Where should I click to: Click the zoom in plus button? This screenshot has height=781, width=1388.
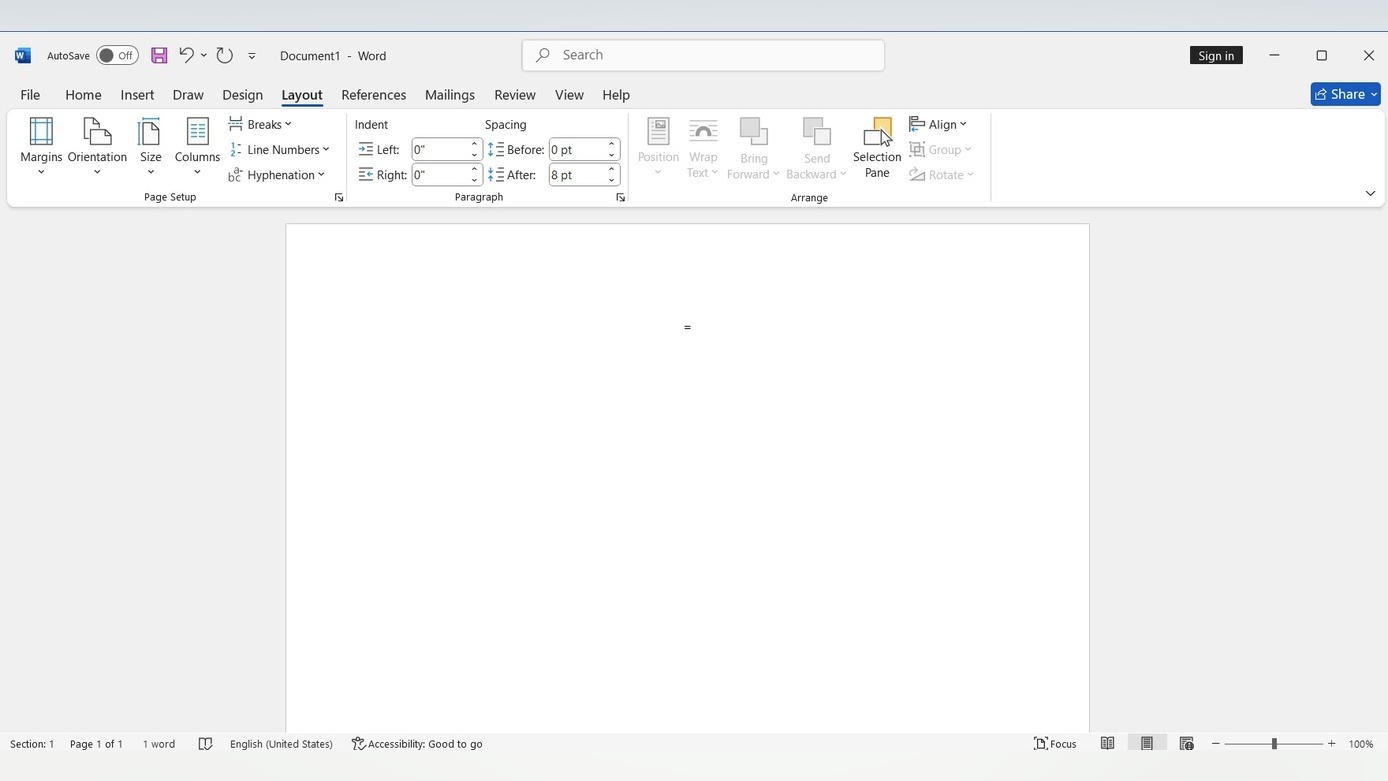coord(1331,744)
